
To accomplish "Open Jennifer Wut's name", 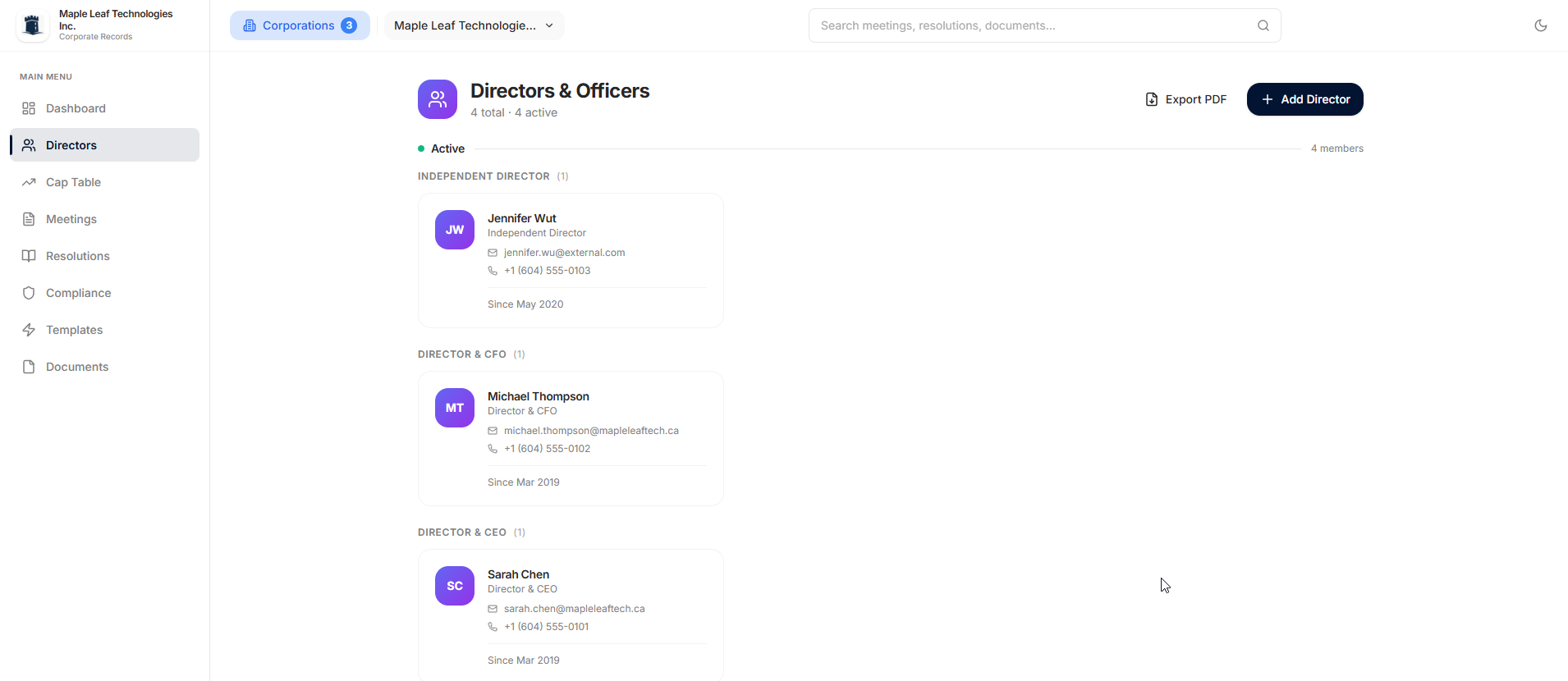I will pyautogui.click(x=522, y=218).
